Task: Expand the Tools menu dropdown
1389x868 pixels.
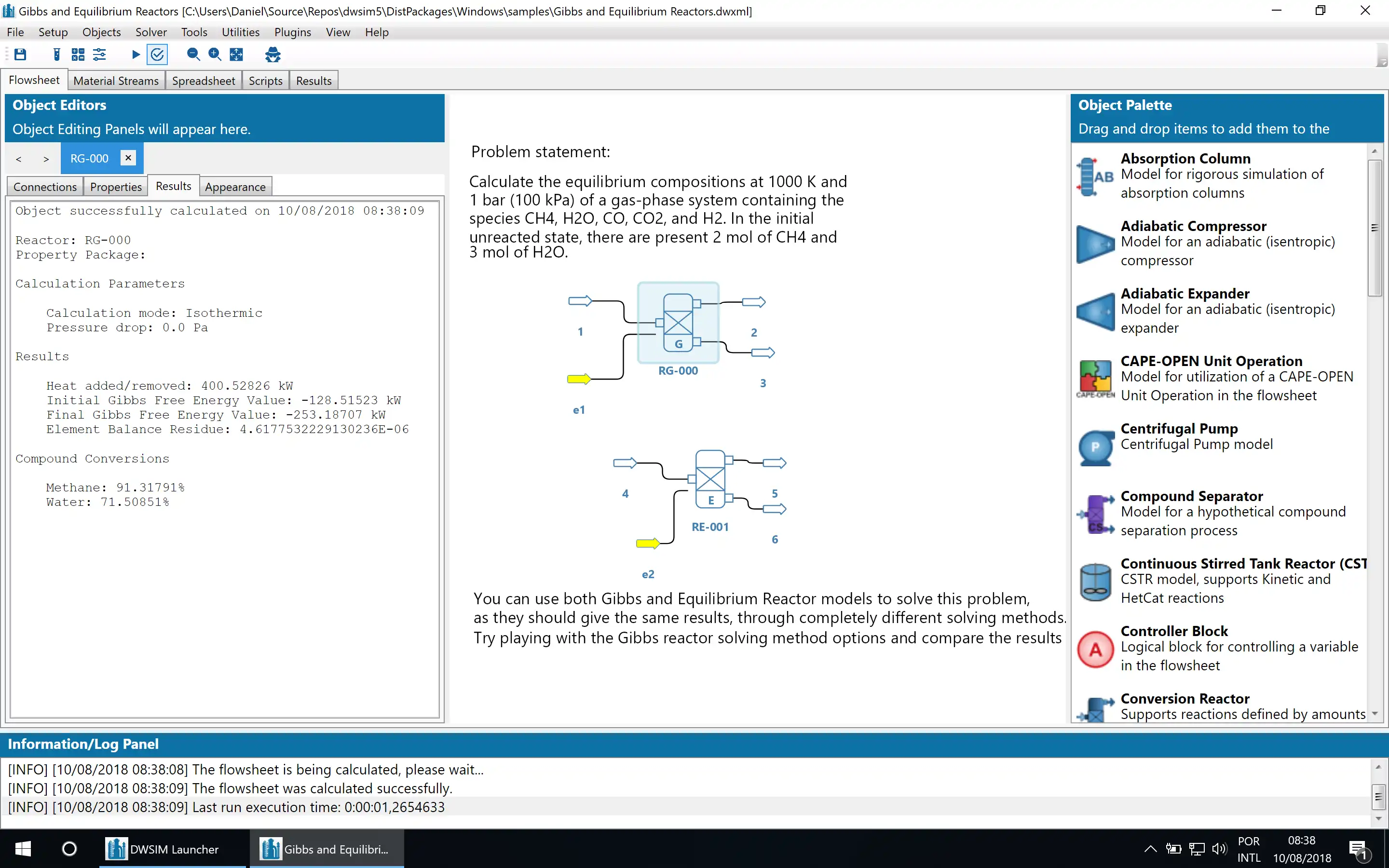Action: pos(193,31)
